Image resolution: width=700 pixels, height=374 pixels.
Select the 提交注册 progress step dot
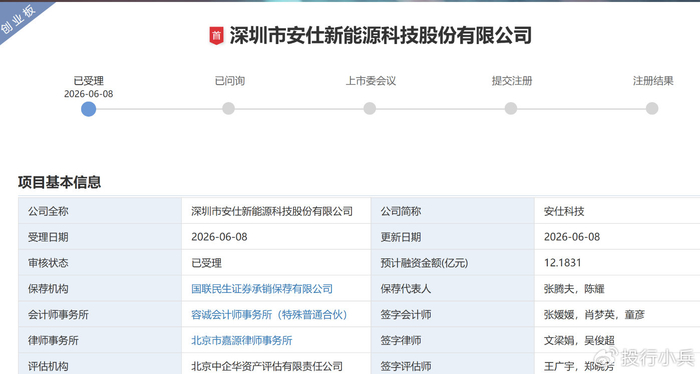coord(511,108)
